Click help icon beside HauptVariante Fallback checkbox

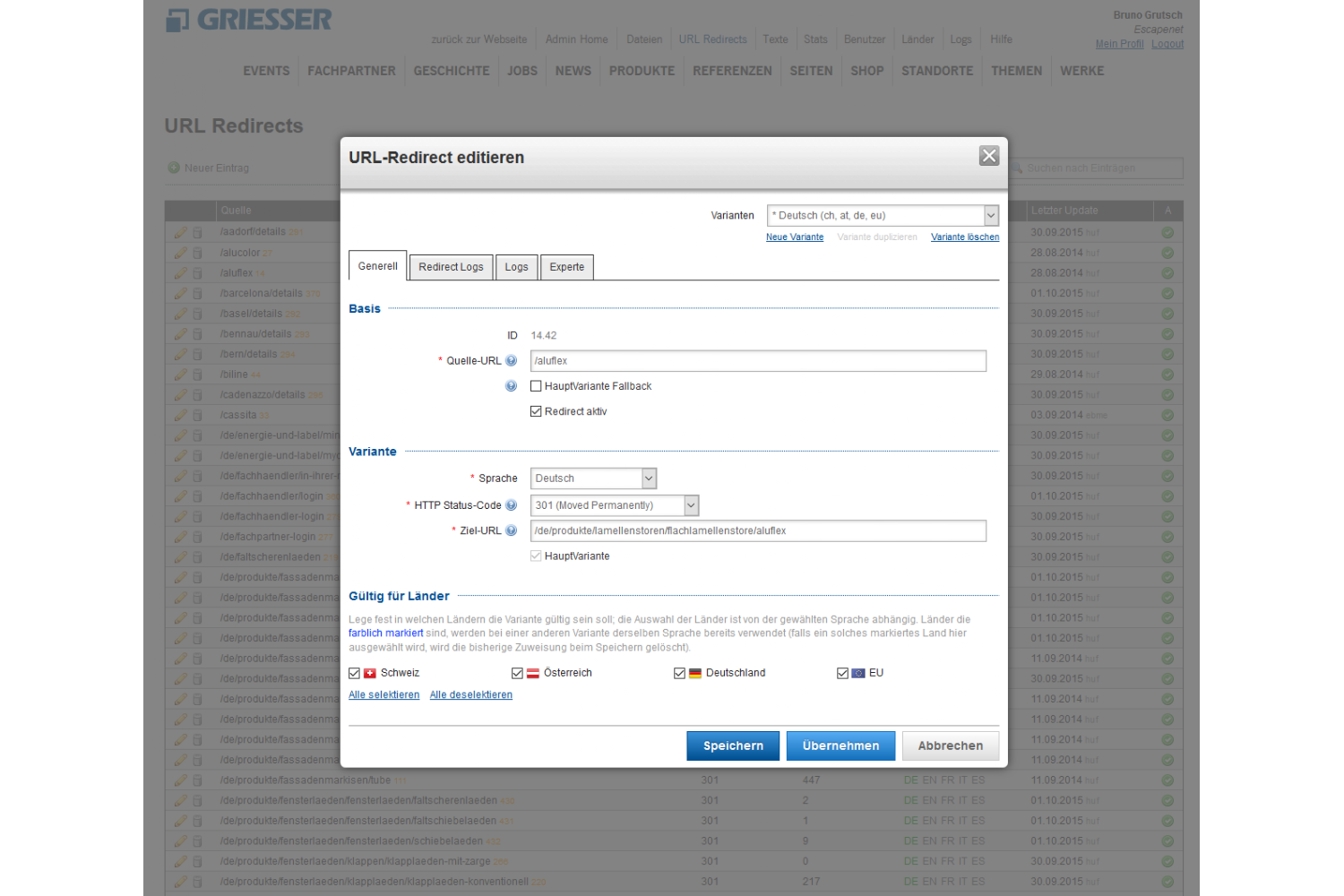pyautogui.click(x=511, y=386)
